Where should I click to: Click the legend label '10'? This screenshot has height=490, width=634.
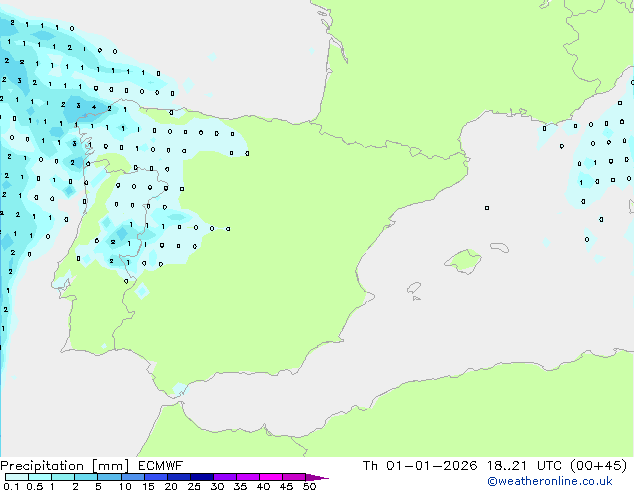pyautogui.click(x=125, y=486)
